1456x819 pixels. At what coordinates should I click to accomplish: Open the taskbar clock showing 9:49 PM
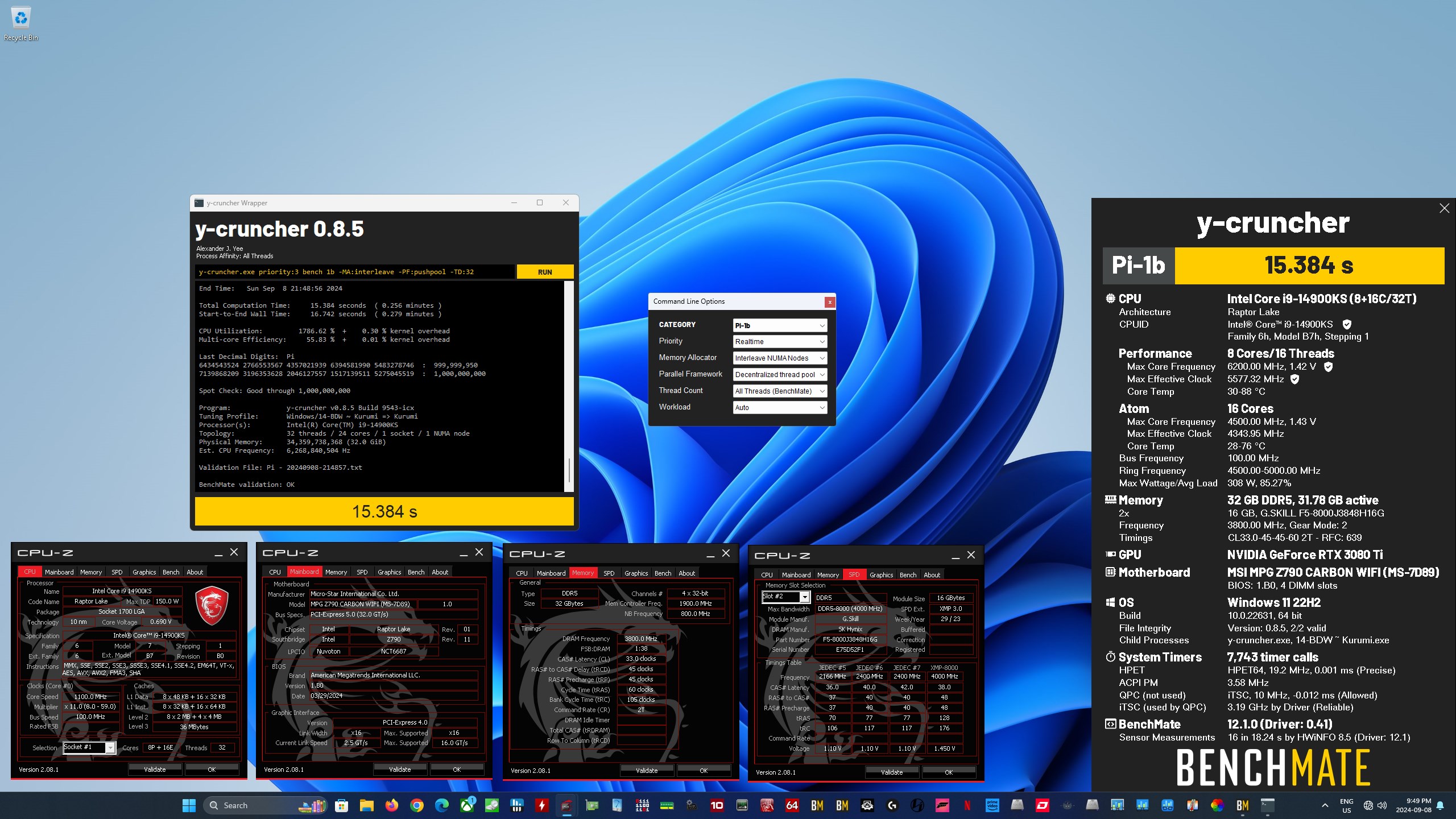[1413, 805]
